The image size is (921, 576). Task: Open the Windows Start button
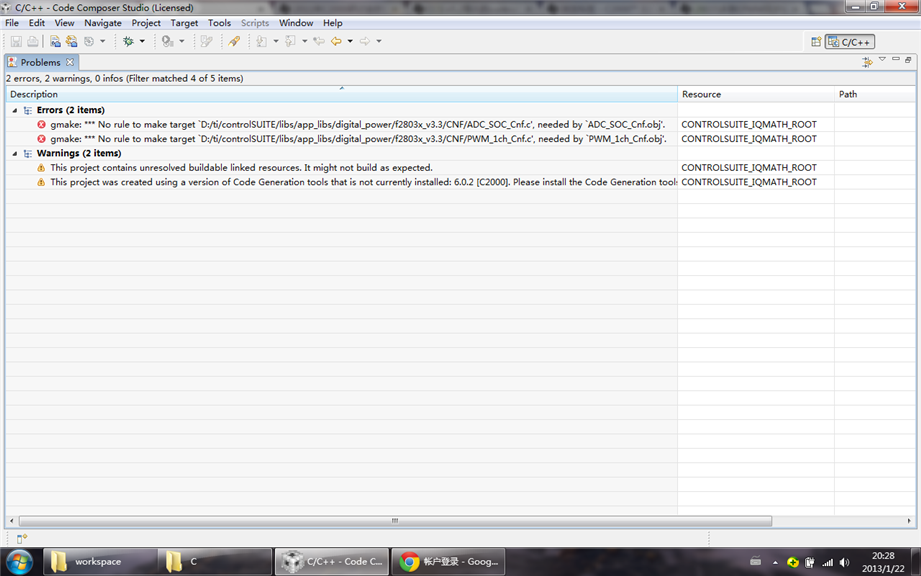[19, 562]
